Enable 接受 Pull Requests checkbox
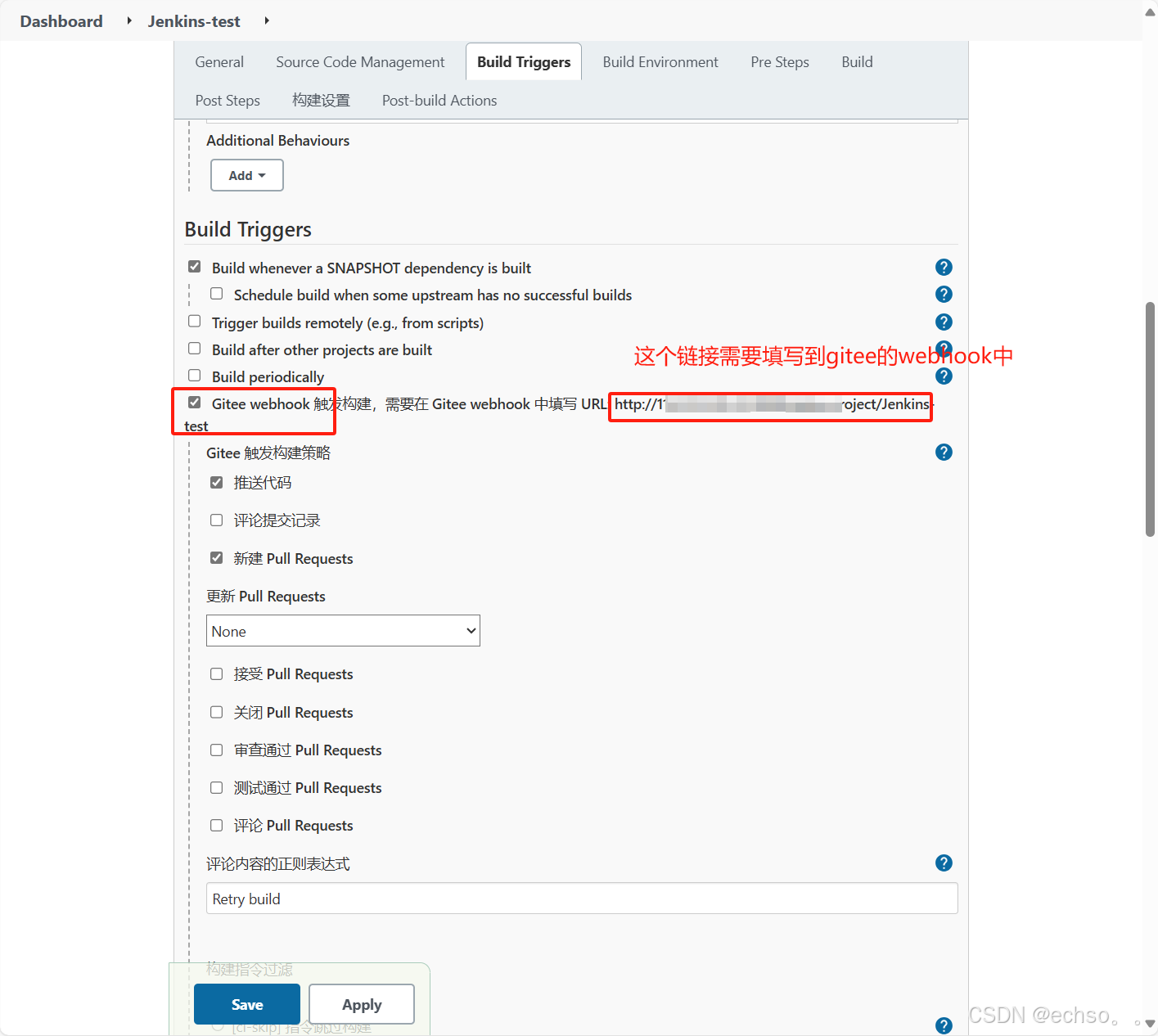 pos(217,674)
